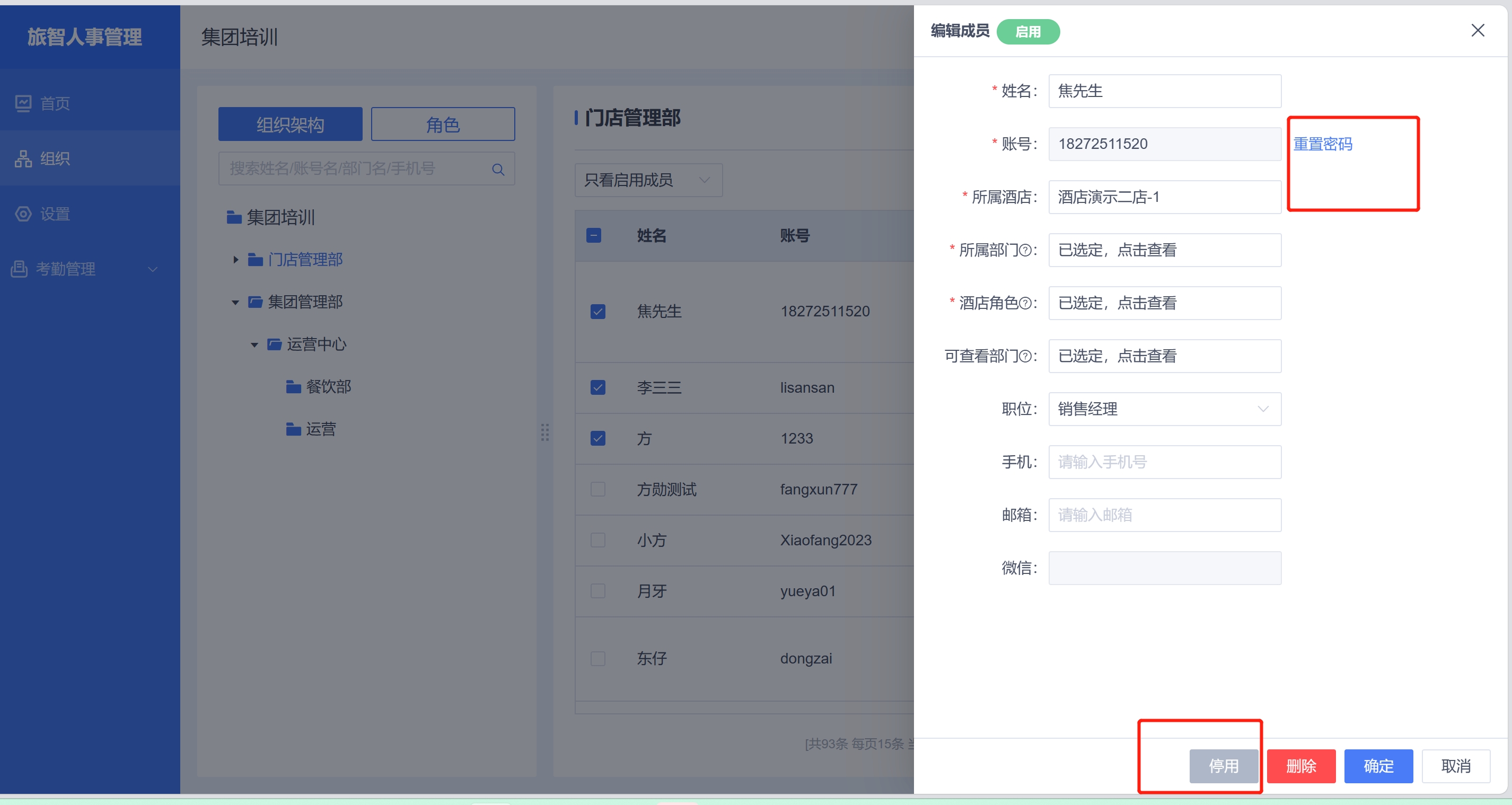Check the 小方 row checkbox
This screenshot has height=805, width=1512.
click(597, 540)
